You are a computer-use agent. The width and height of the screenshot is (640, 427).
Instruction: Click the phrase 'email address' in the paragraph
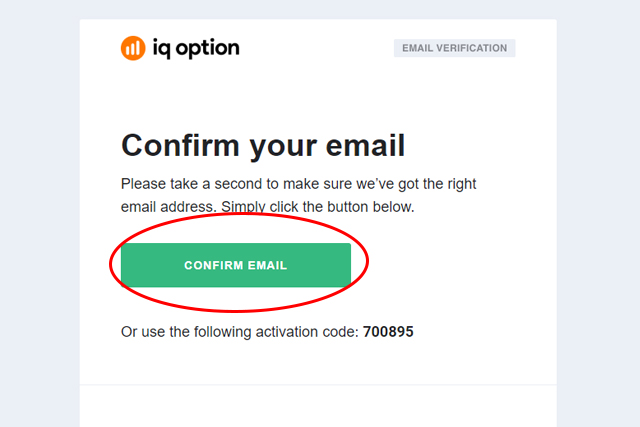tap(168, 207)
